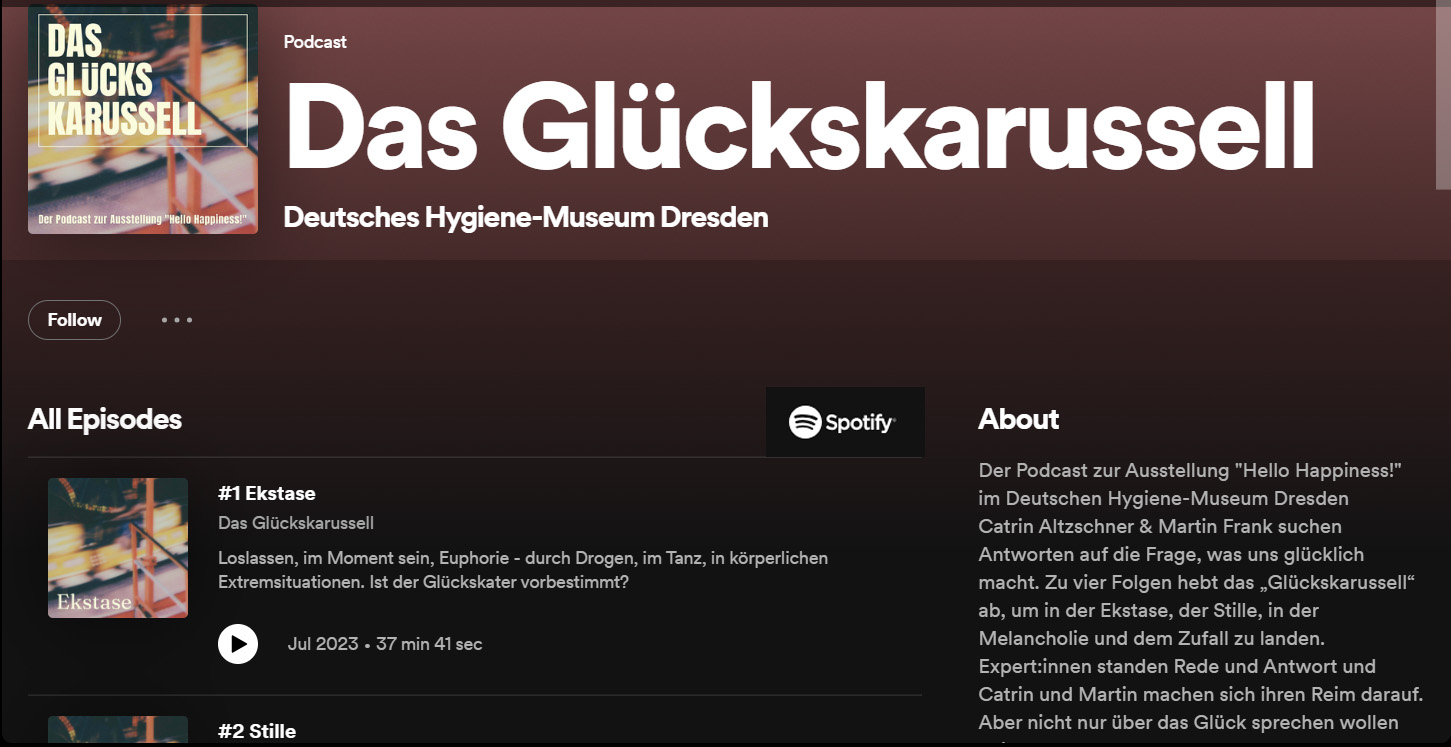The height and width of the screenshot is (747, 1451).
Task: Click the About description paragraph
Action: pos(1200,600)
